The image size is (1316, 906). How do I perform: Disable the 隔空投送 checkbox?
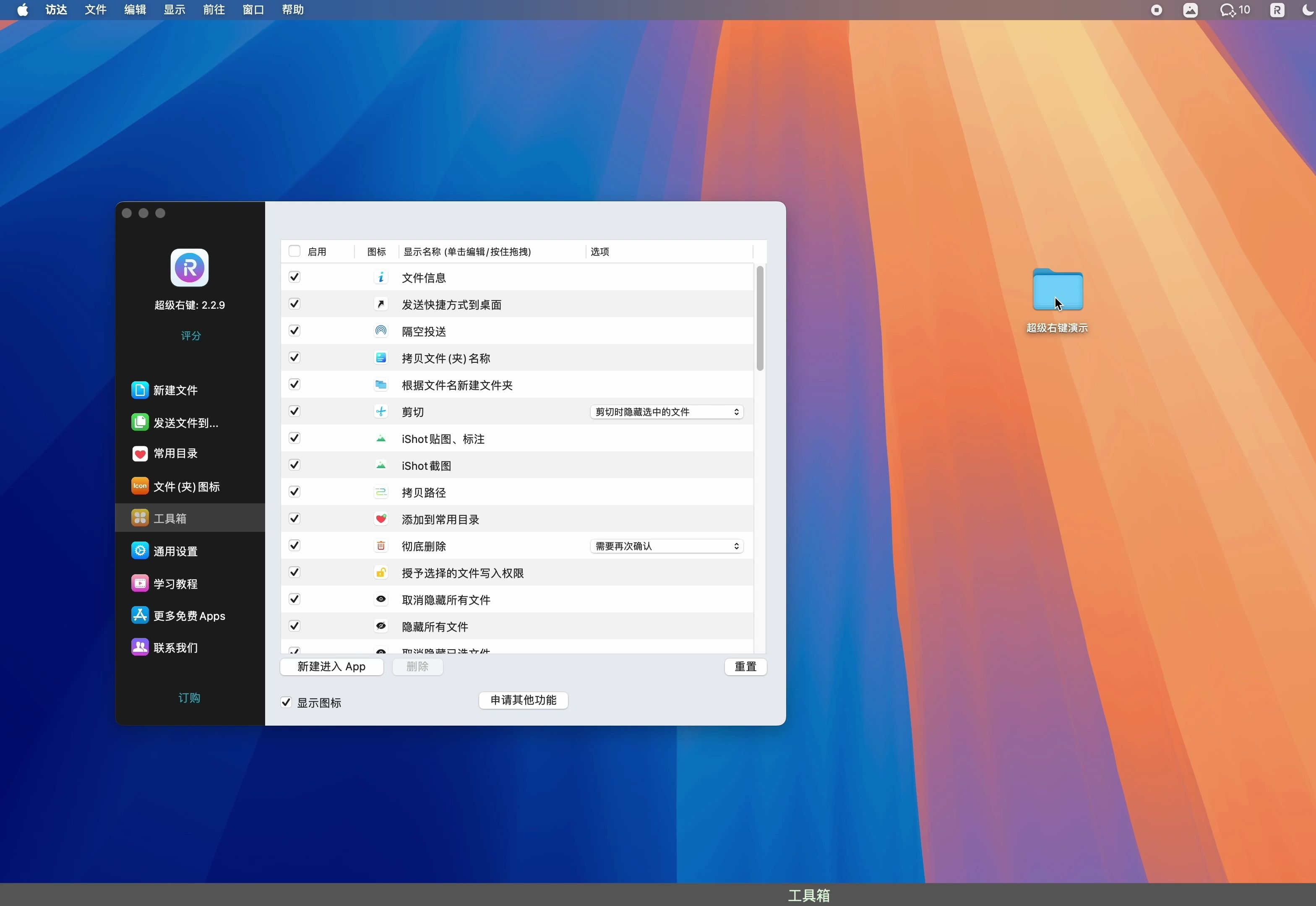[294, 331]
